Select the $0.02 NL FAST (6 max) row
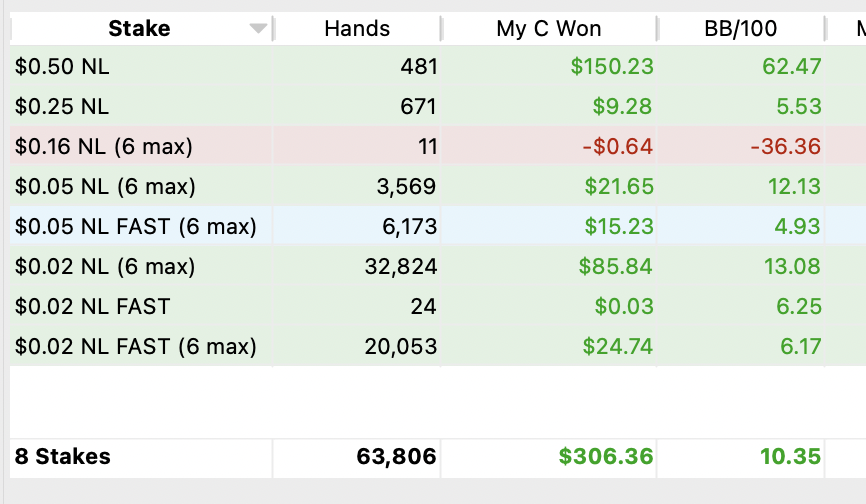This screenshot has width=866, height=504. 438,346
